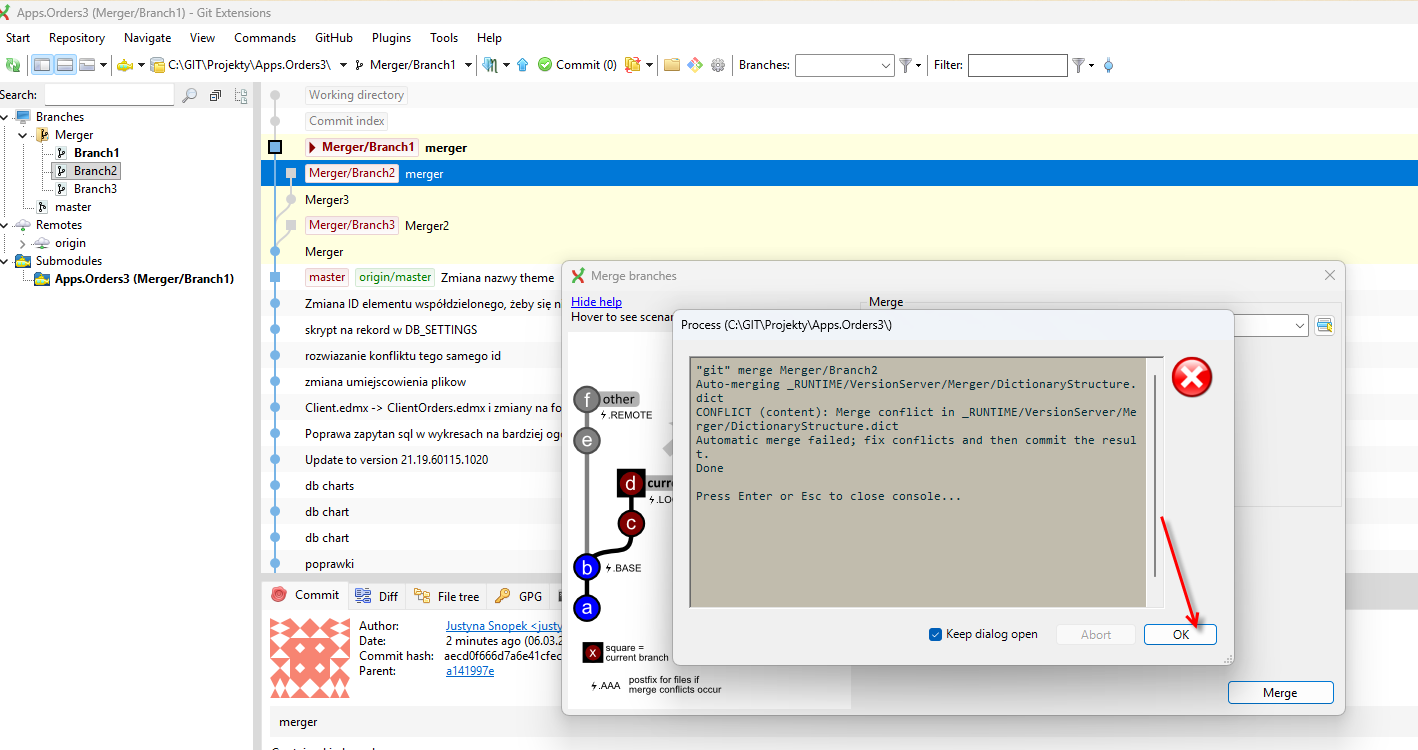Toggle the left panel layout button

click(42, 65)
